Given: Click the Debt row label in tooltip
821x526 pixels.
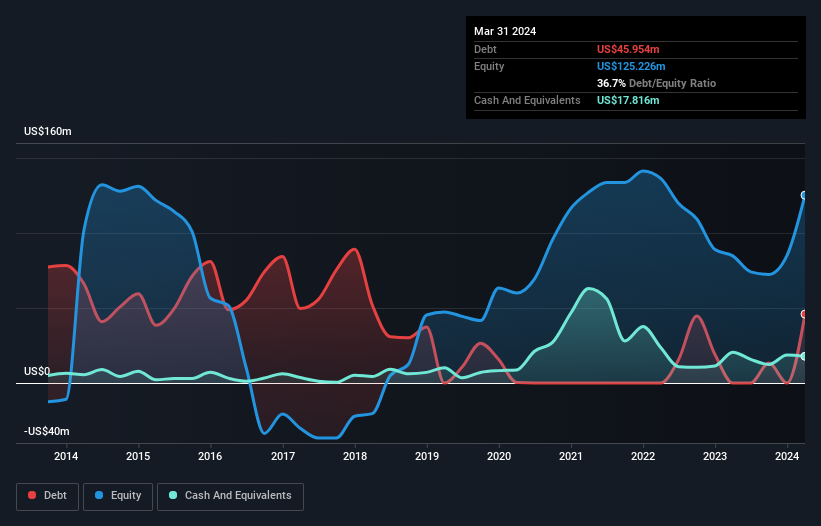Looking at the screenshot, I should 485,49.
